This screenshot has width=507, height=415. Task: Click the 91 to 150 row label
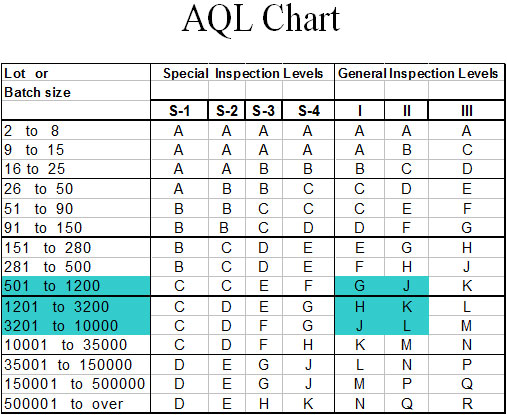tap(43, 228)
